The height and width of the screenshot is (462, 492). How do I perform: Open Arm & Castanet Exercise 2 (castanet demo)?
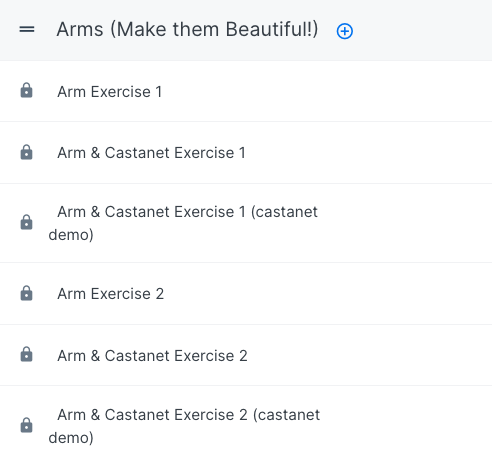tap(184, 426)
